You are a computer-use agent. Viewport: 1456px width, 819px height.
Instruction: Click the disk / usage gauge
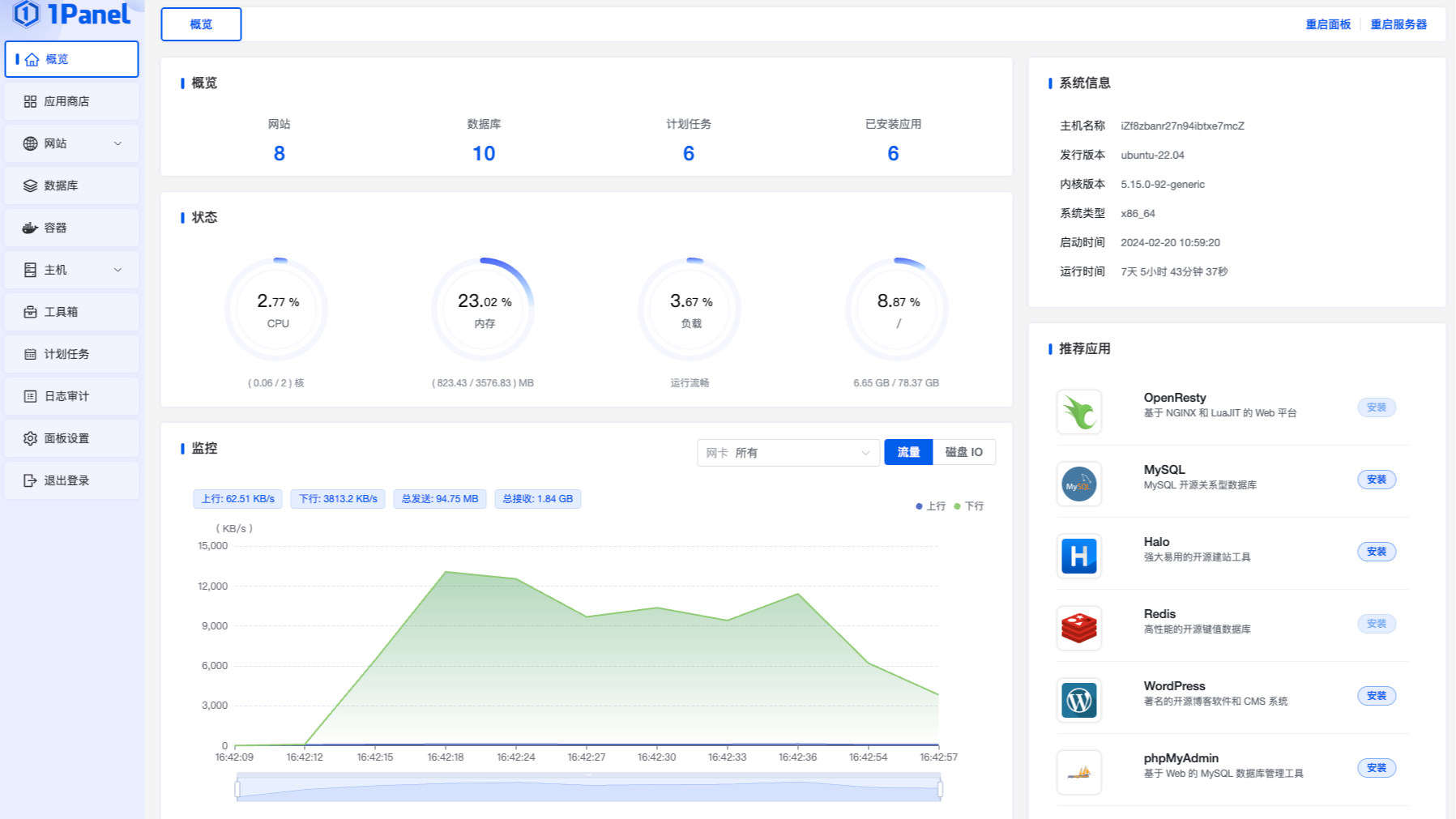(x=897, y=309)
